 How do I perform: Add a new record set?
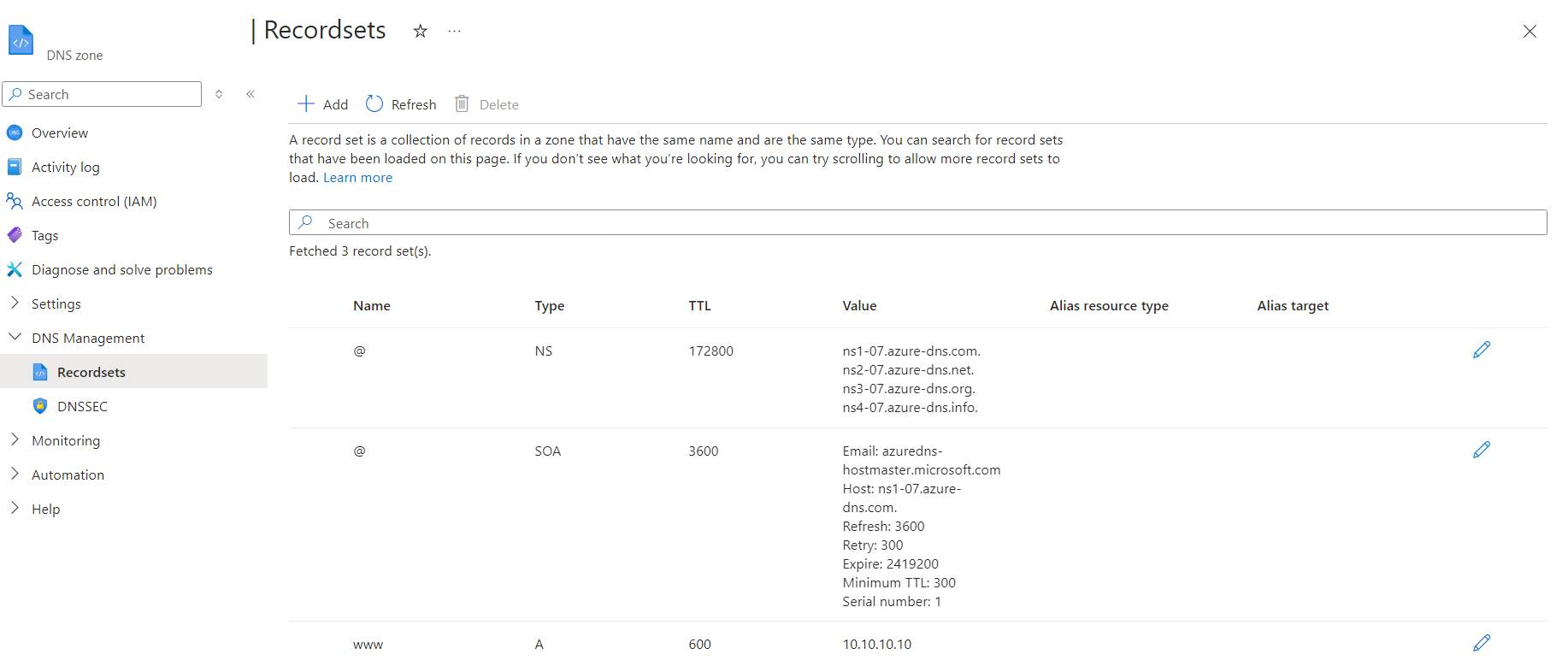pos(322,104)
